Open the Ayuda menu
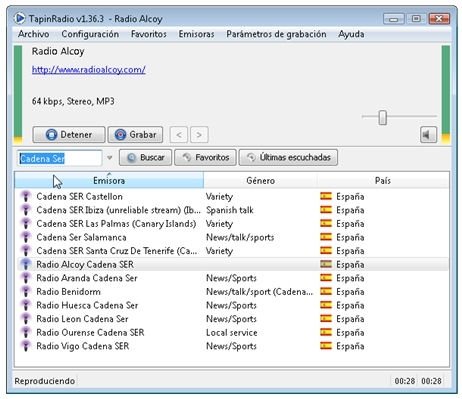 point(351,34)
